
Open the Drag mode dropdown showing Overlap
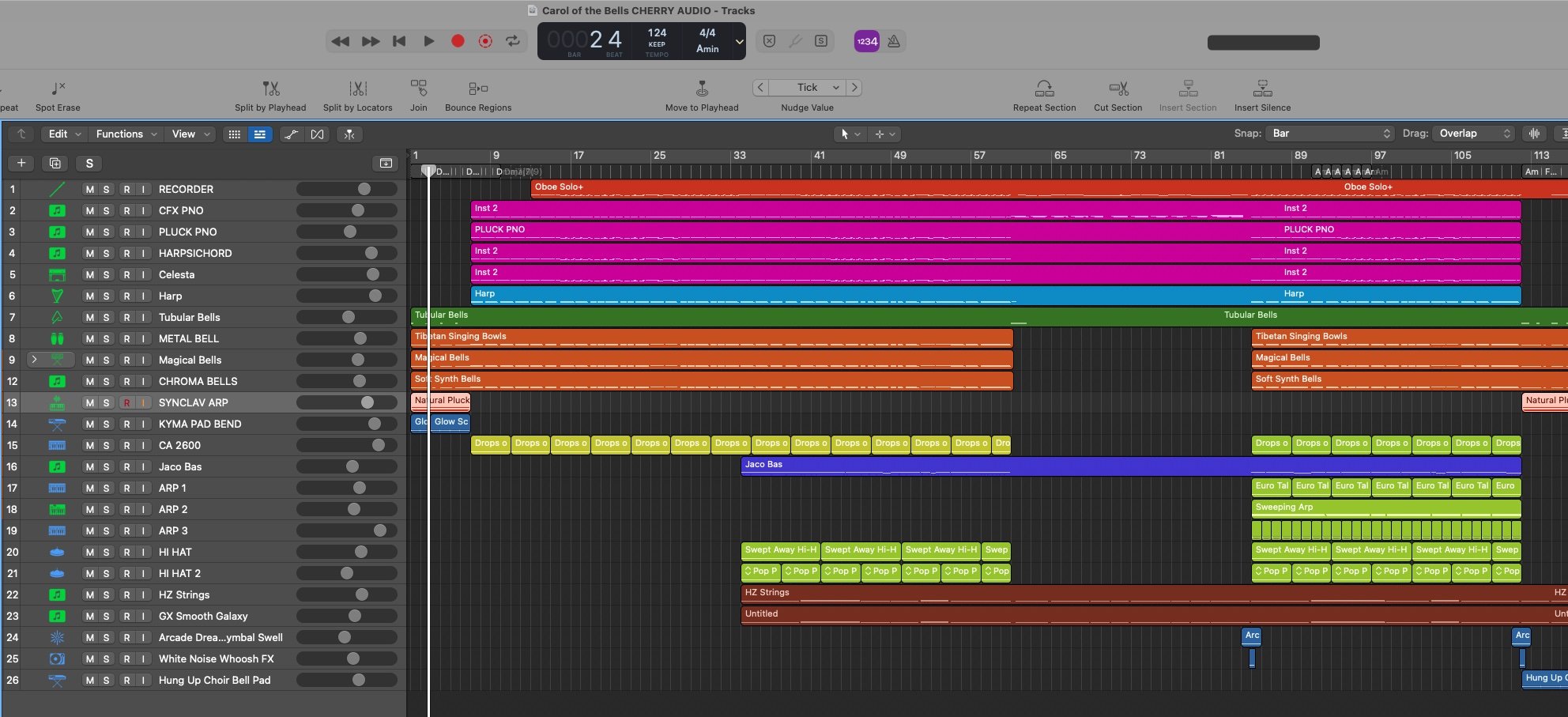(1474, 134)
